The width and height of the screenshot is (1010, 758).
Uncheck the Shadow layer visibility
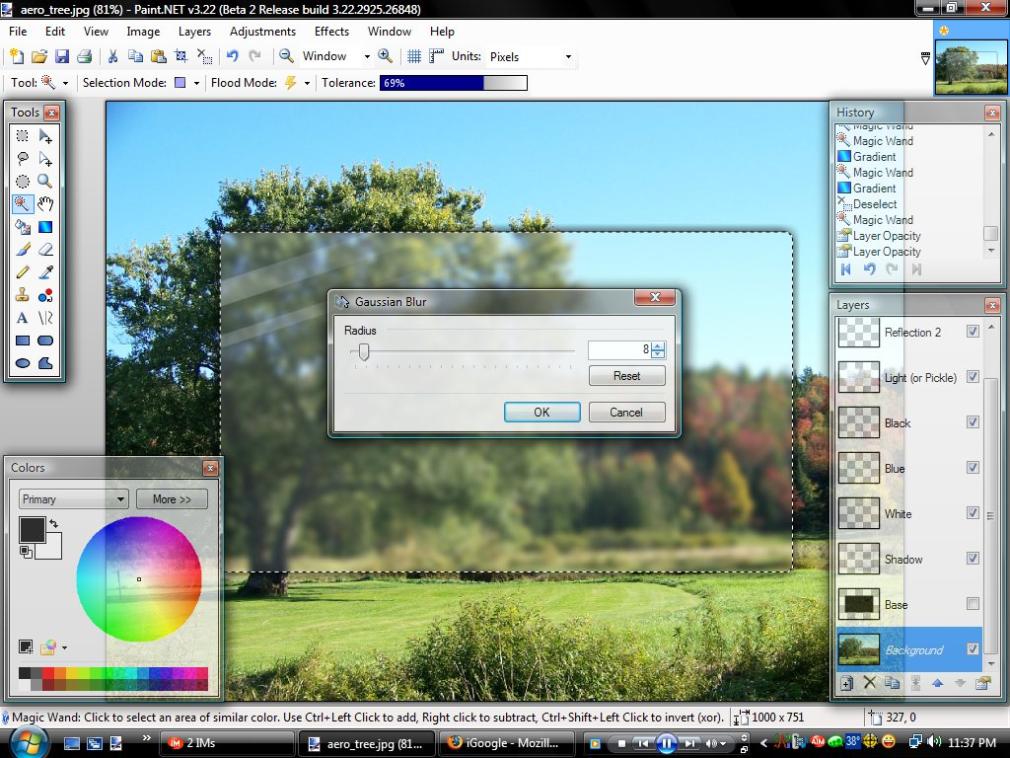click(x=972, y=558)
